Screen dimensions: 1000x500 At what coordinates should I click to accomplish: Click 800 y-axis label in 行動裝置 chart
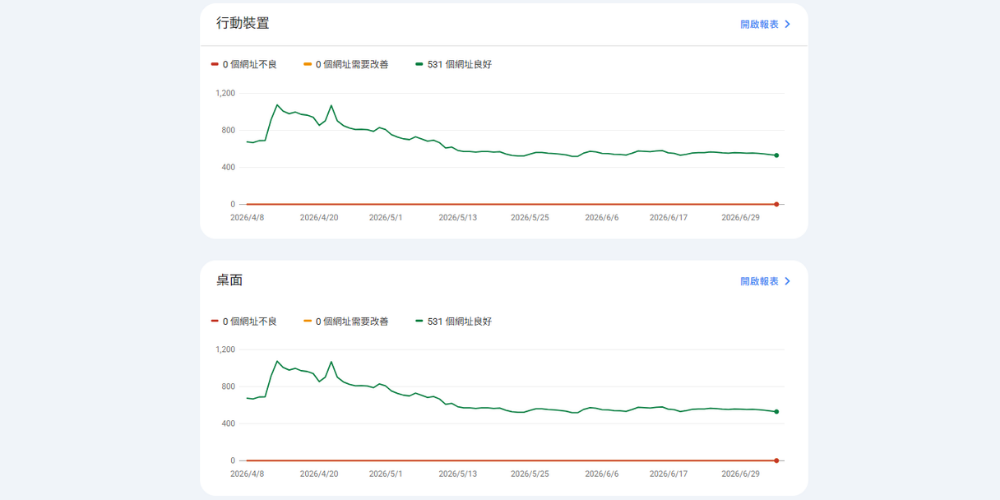(x=229, y=130)
